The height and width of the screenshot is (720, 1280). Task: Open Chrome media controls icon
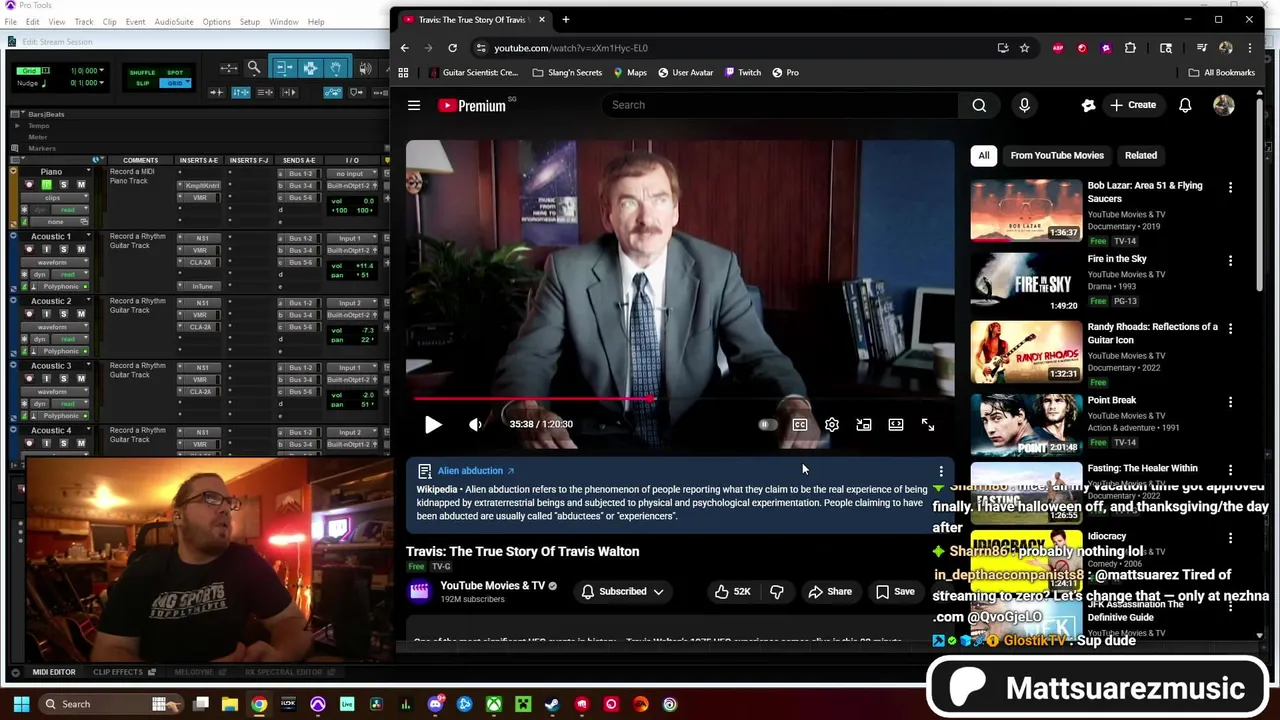click(x=1202, y=48)
